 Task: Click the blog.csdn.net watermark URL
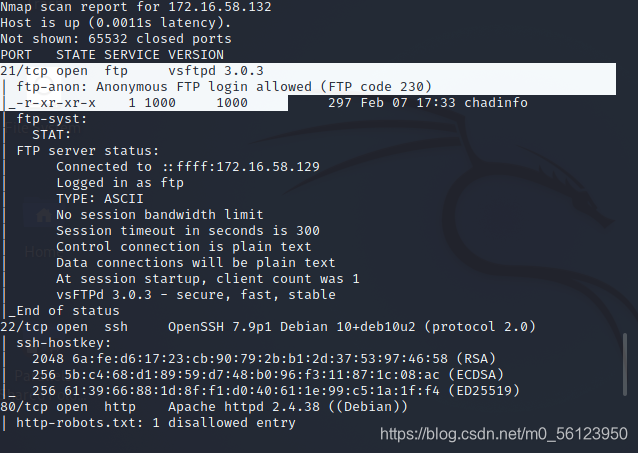tap(504, 434)
